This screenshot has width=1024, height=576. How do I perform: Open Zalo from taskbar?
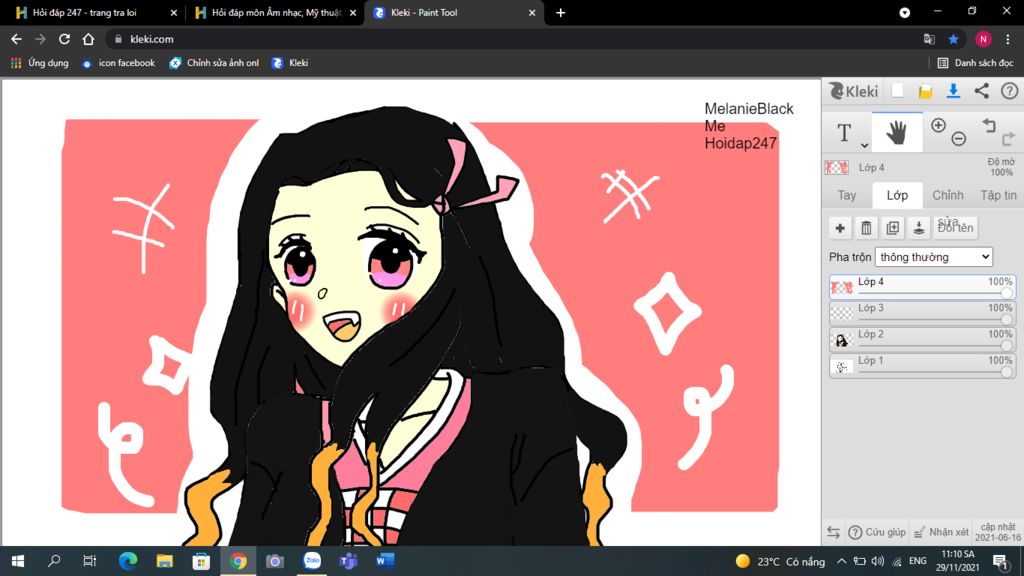pos(312,561)
